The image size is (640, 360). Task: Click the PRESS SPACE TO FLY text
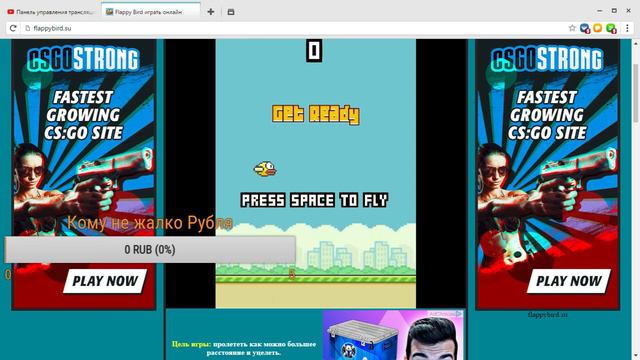(314, 200)
